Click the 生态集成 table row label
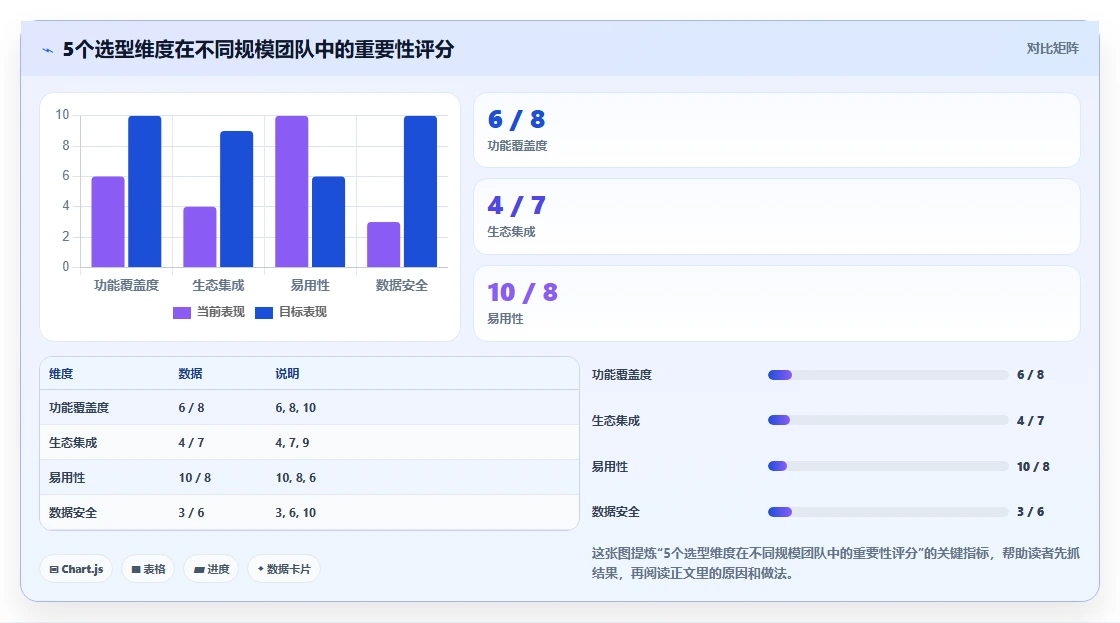Viewport: 1120px width, 623px height. pos(73,443)
